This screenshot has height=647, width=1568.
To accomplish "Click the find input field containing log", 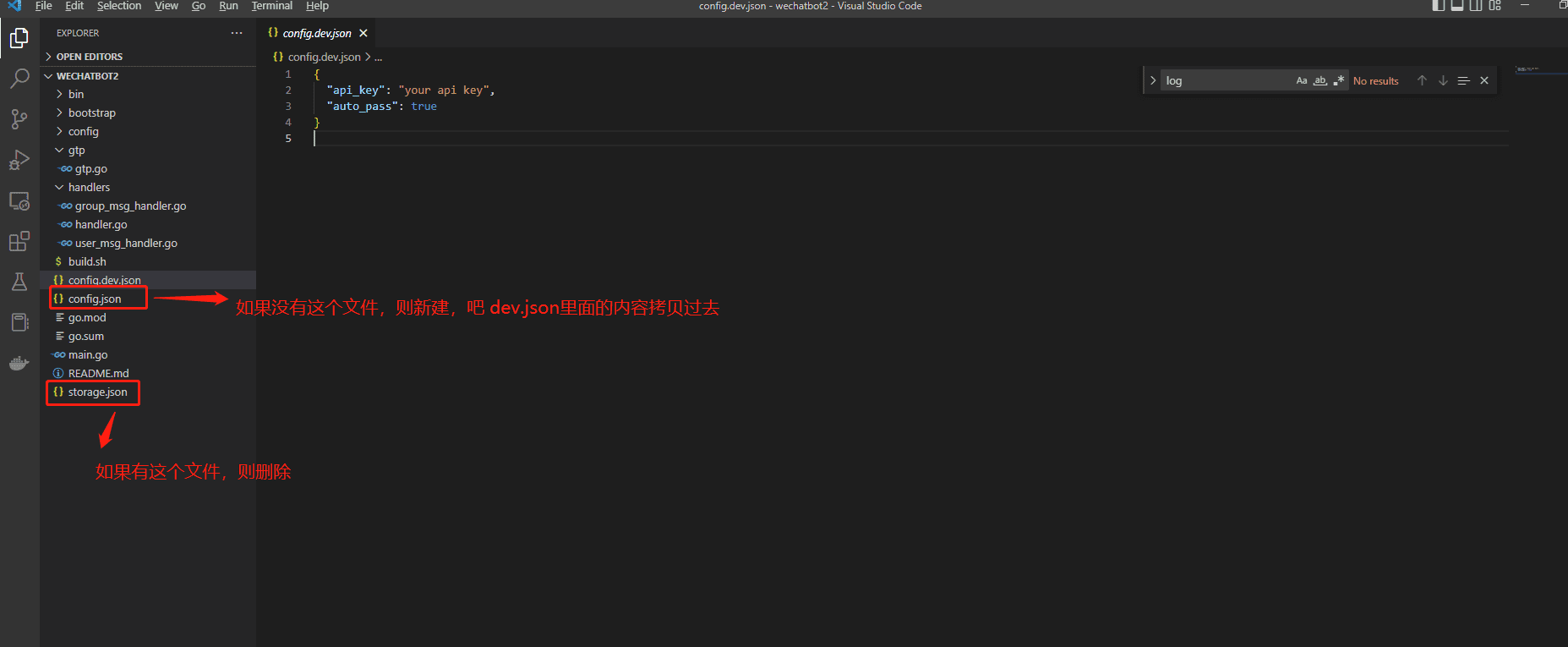I will pyautogui.click(x=1226, y=81).
